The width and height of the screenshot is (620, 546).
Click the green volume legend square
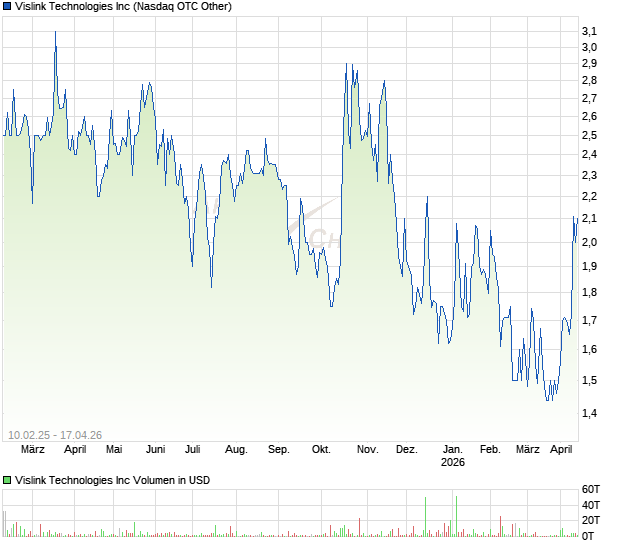pyautogui.click(x=7, y=480)
